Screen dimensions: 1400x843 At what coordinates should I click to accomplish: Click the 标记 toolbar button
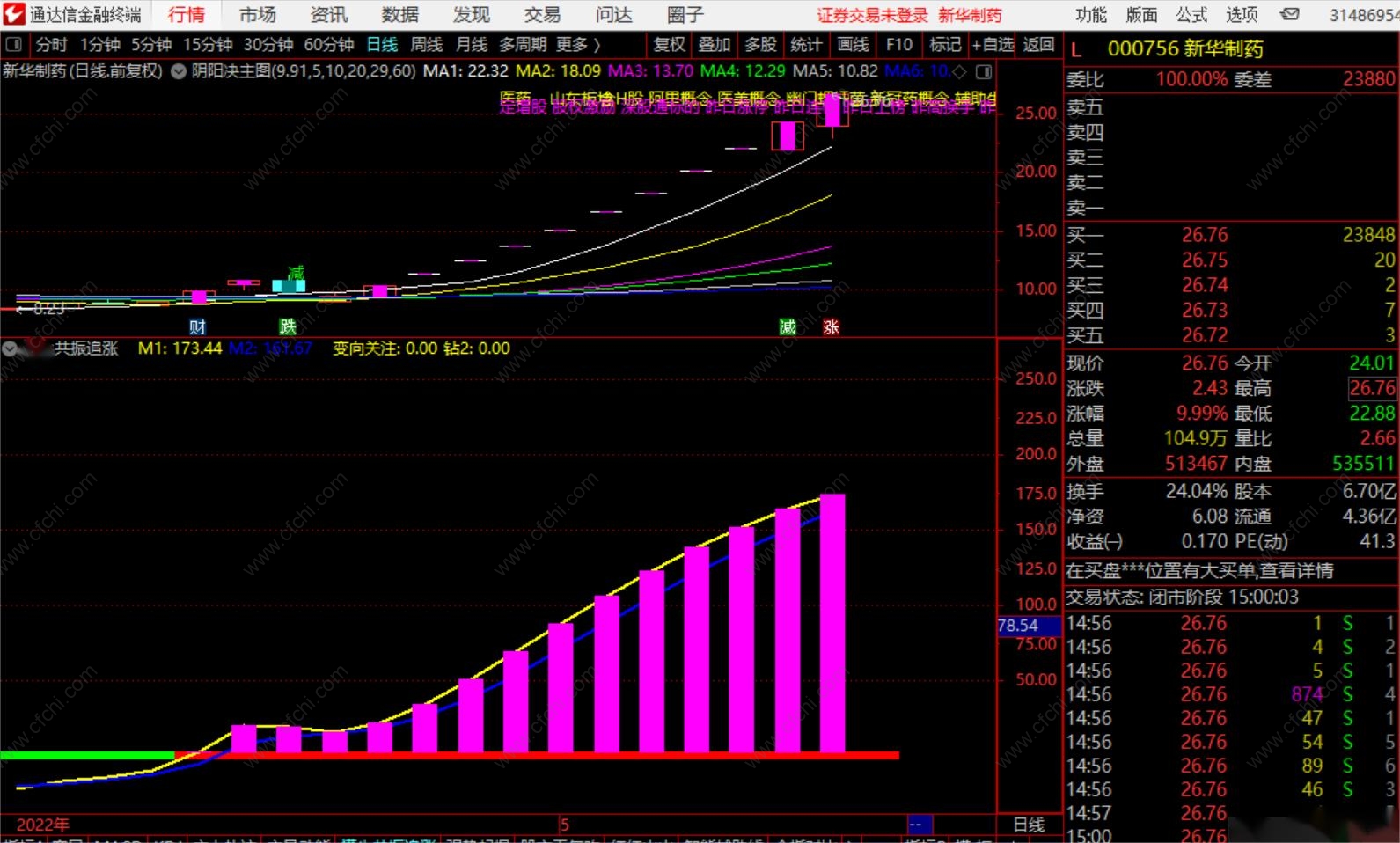coord(945,45)
